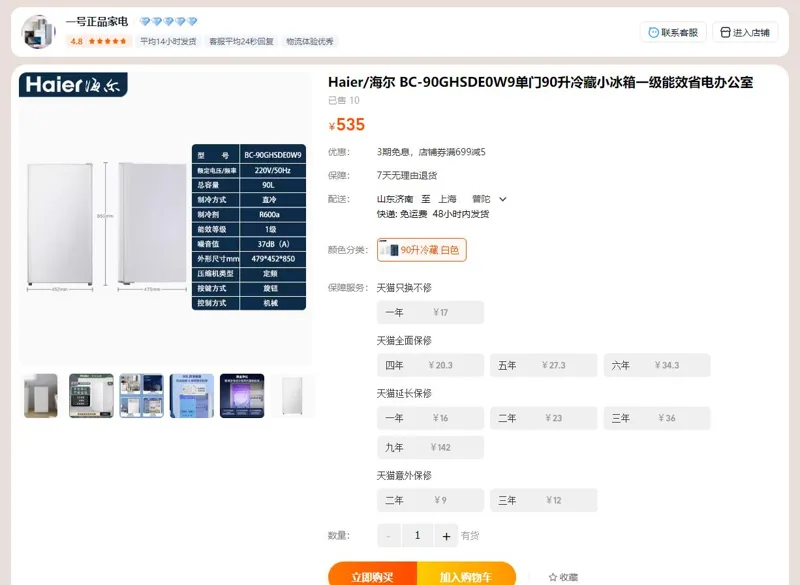Click the main product specification image
Screen dimensions: 800x585
coord(165,219)
